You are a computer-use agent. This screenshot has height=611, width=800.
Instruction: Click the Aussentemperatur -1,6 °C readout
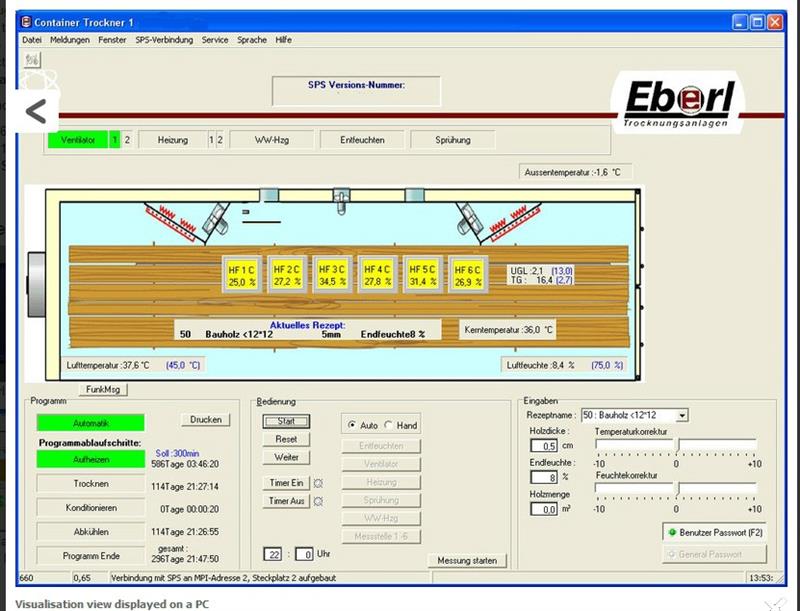coord(576,172)
